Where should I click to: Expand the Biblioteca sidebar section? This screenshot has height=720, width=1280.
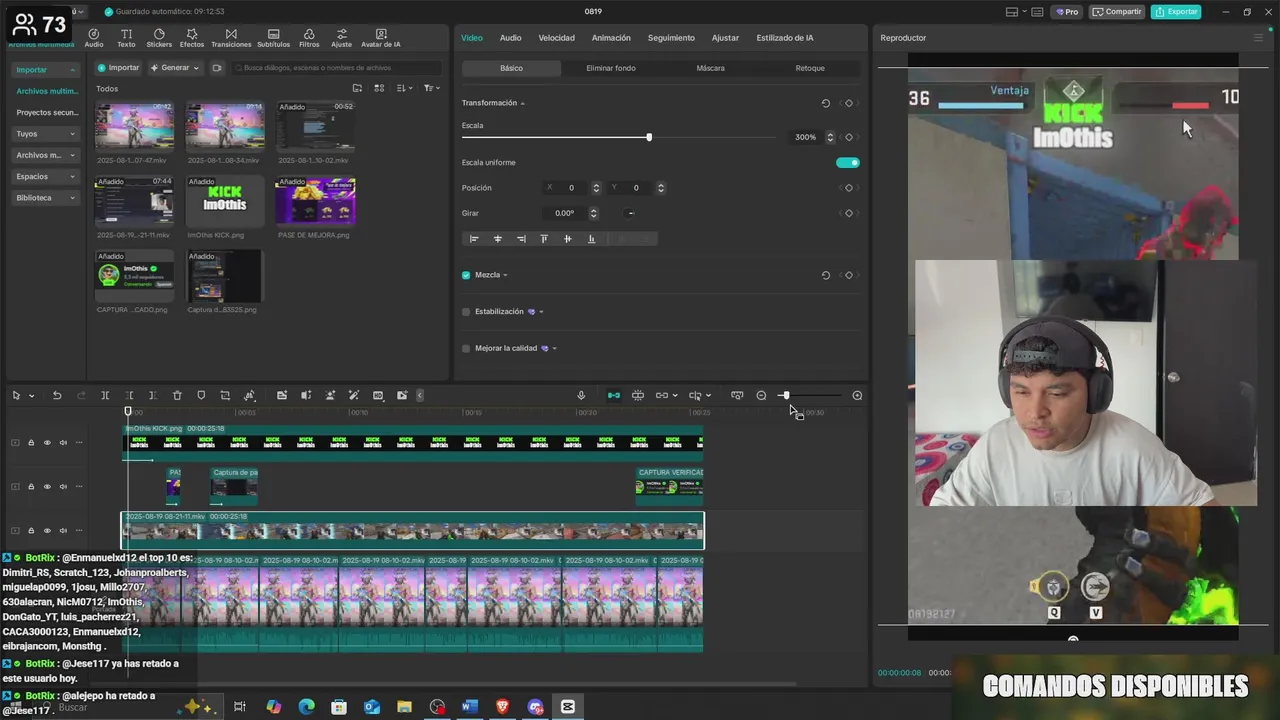tap(73, 198)
